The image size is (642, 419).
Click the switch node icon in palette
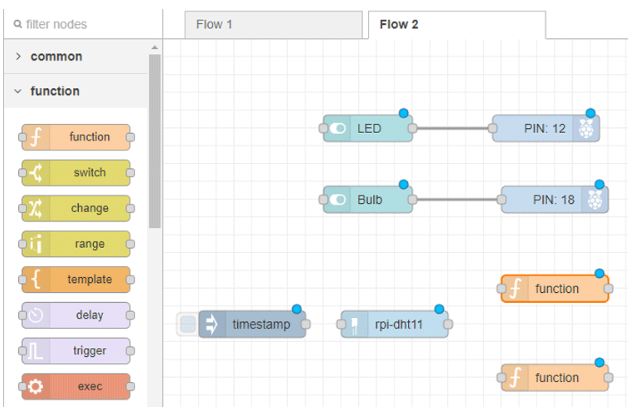tap(35, 173)
